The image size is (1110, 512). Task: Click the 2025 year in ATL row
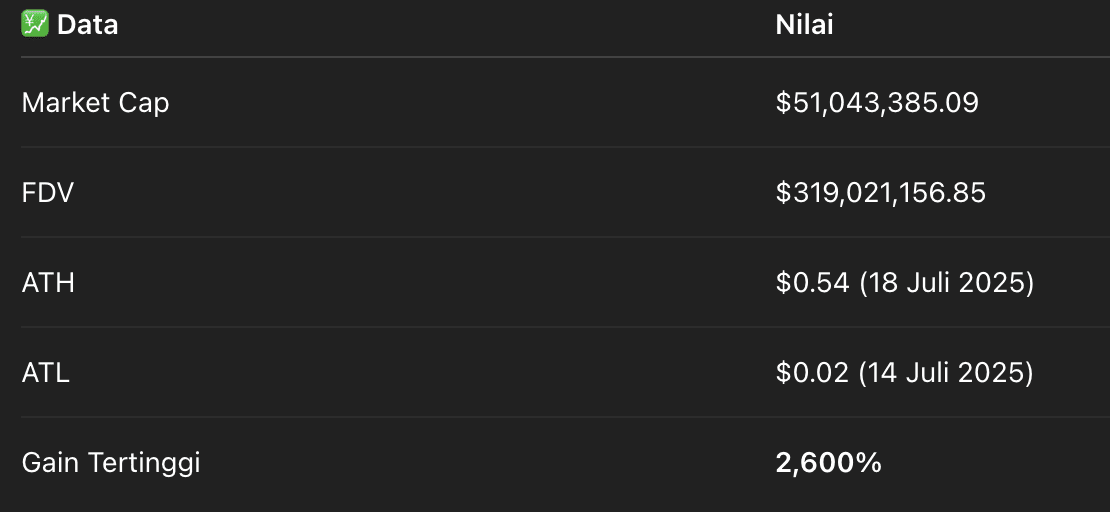(990, 372)
